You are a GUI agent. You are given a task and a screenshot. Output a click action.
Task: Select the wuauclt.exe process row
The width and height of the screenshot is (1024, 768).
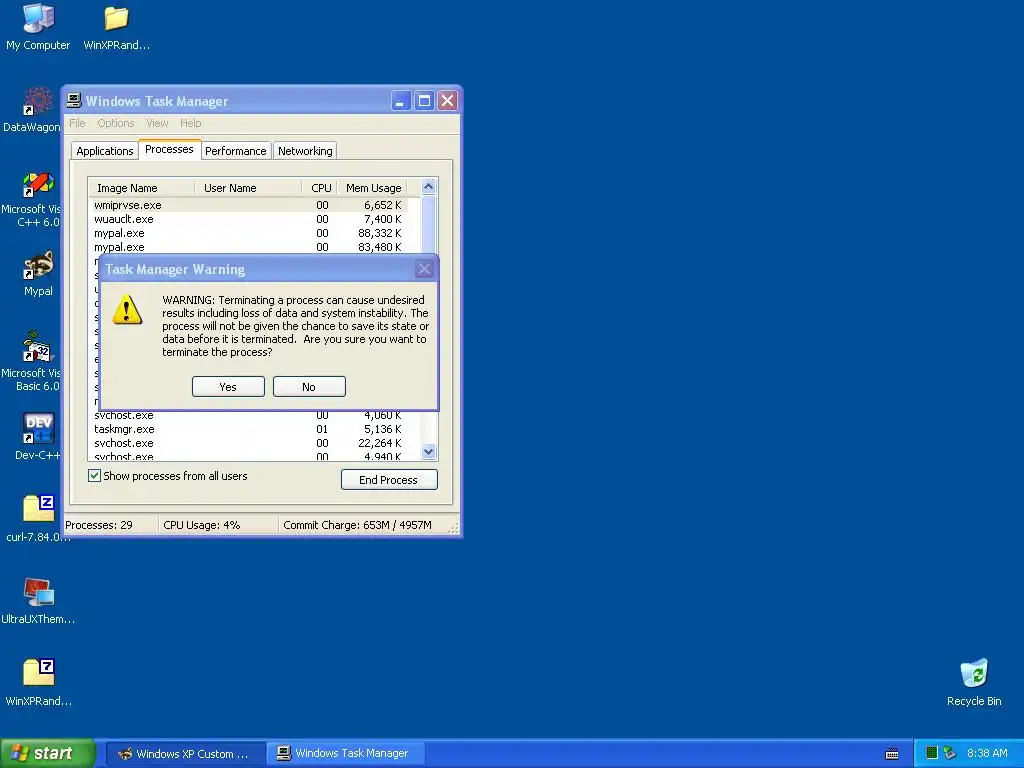coord(249,219)
